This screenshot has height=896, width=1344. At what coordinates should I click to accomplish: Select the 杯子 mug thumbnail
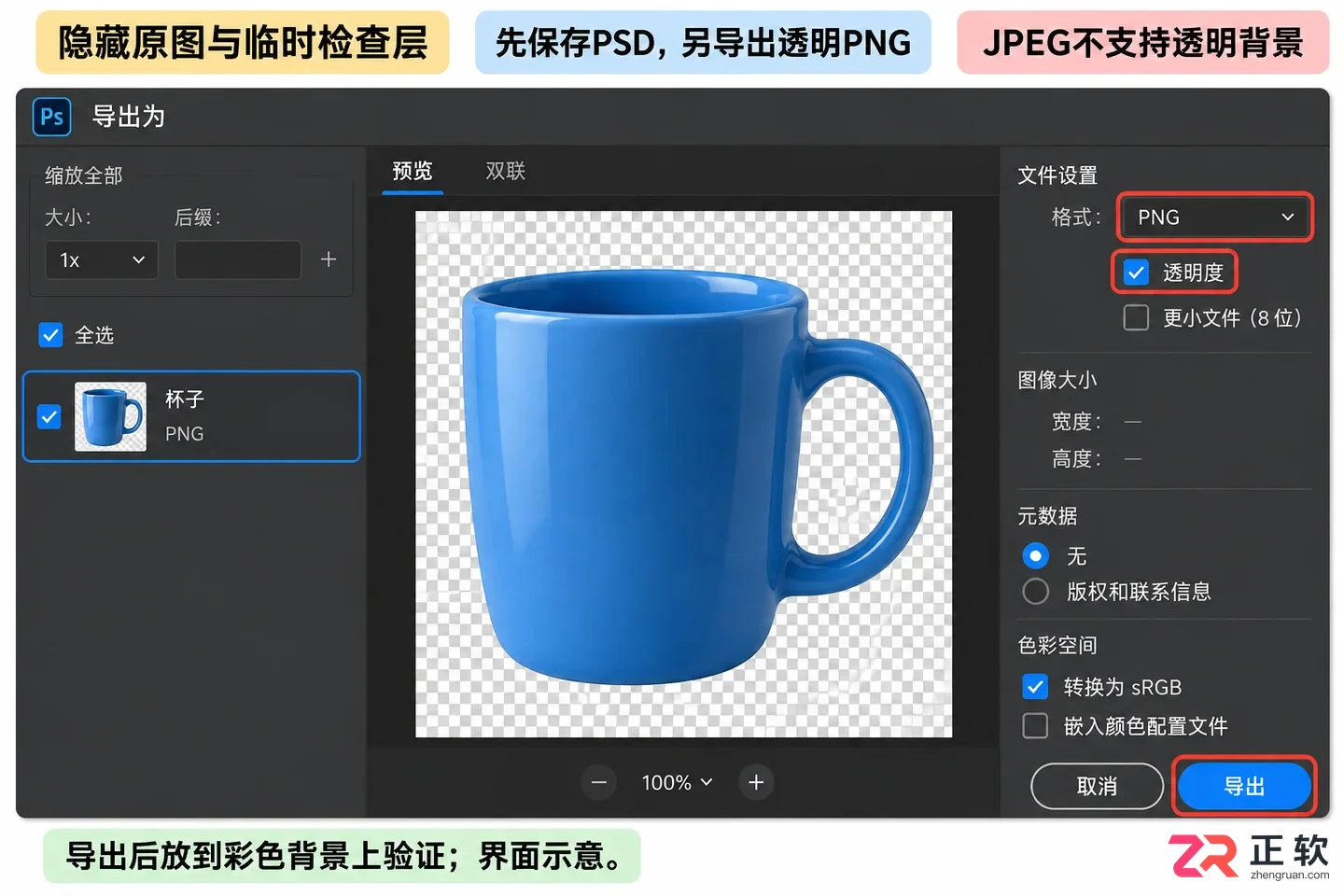(110, 416)
